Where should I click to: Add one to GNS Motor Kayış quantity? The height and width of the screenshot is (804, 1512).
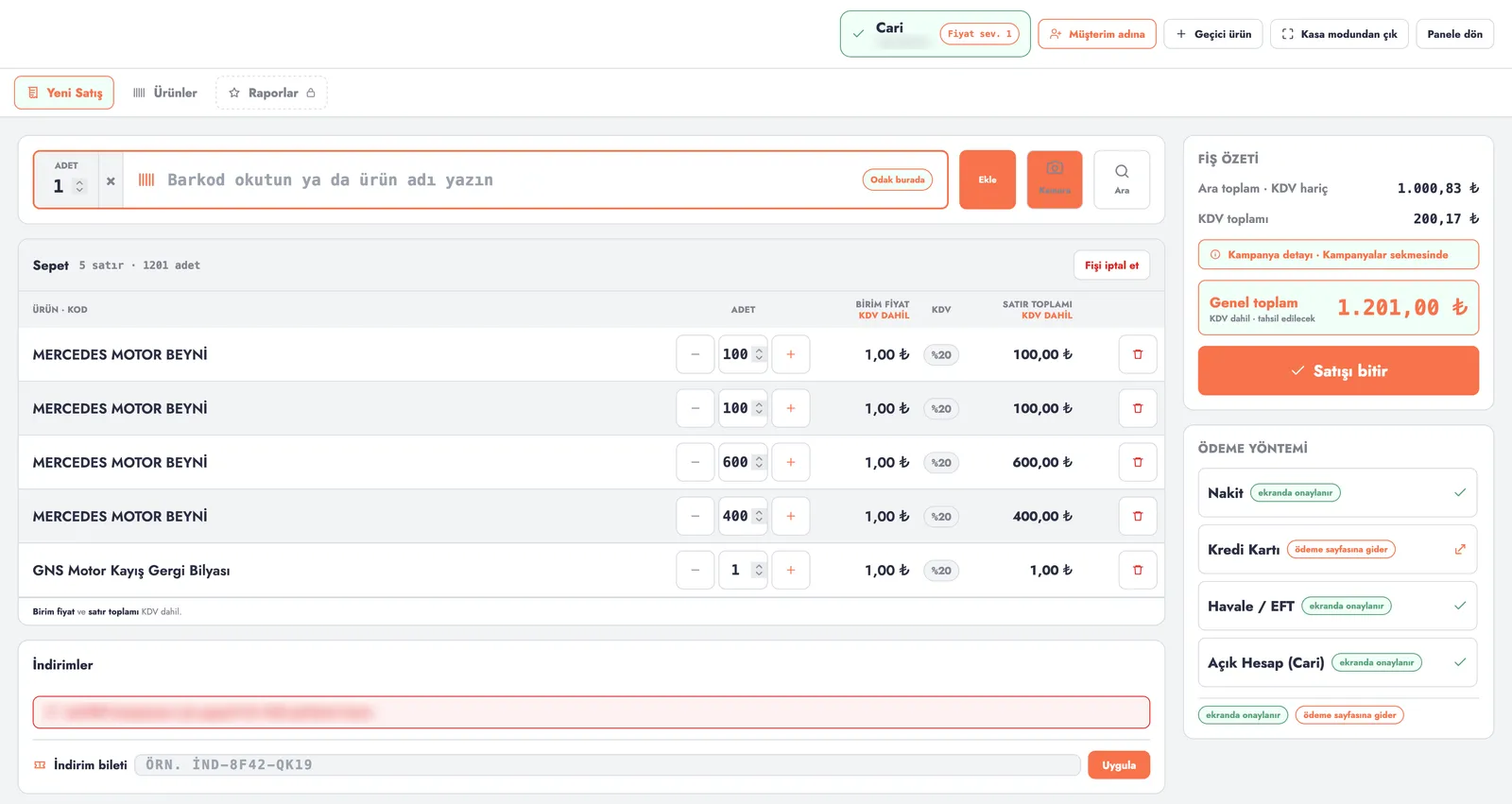(x=791, y=570)
